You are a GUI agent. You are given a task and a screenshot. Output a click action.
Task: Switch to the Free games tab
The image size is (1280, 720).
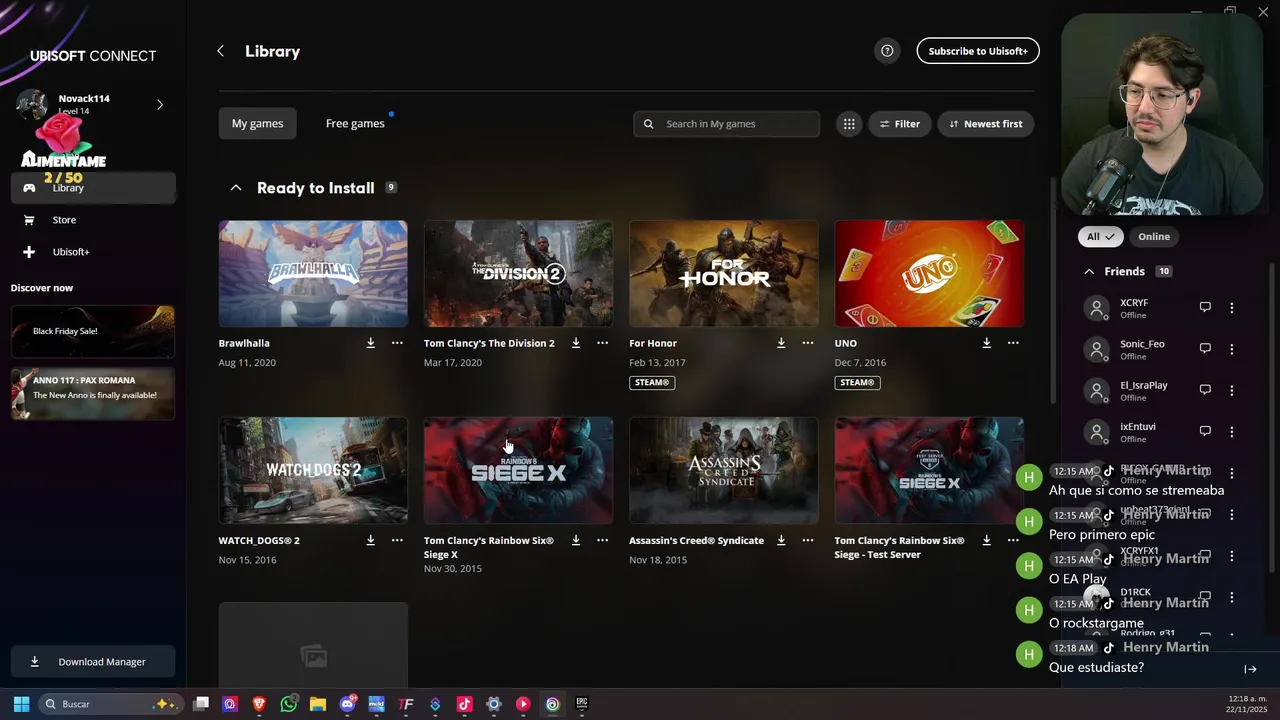click(355, 124)
